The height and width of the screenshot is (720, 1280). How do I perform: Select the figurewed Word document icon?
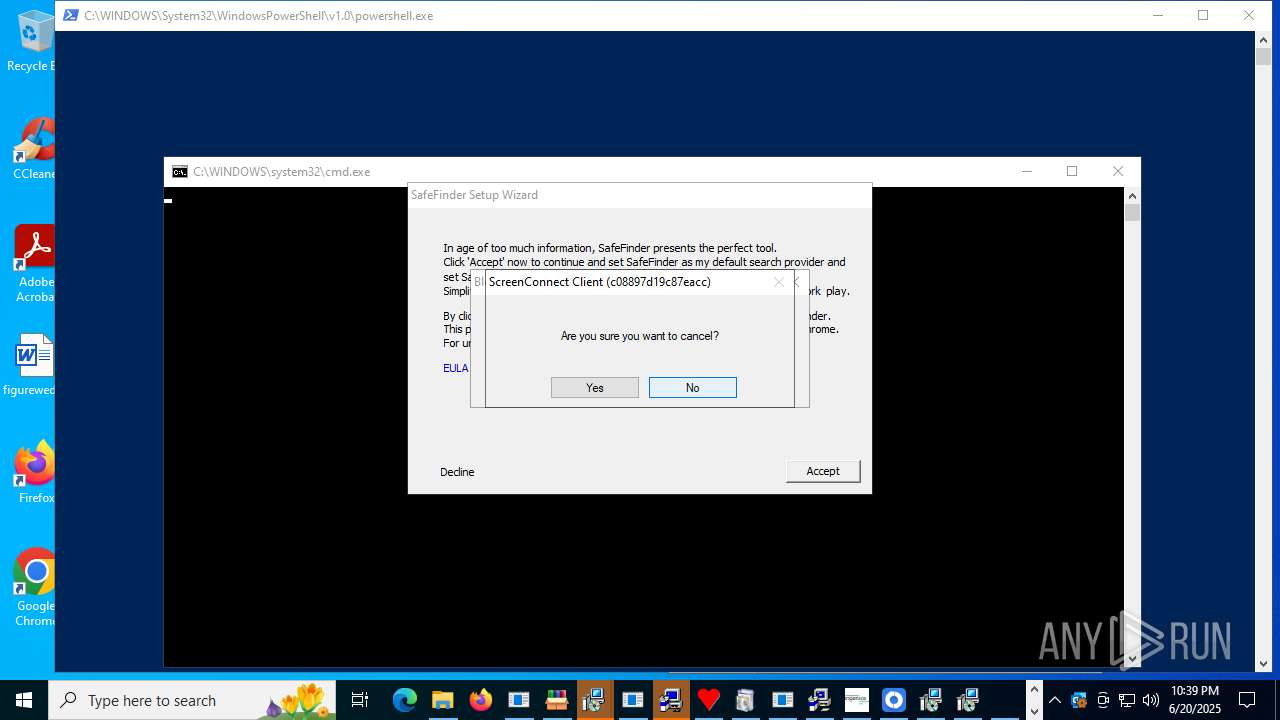(x=32, y=365)
